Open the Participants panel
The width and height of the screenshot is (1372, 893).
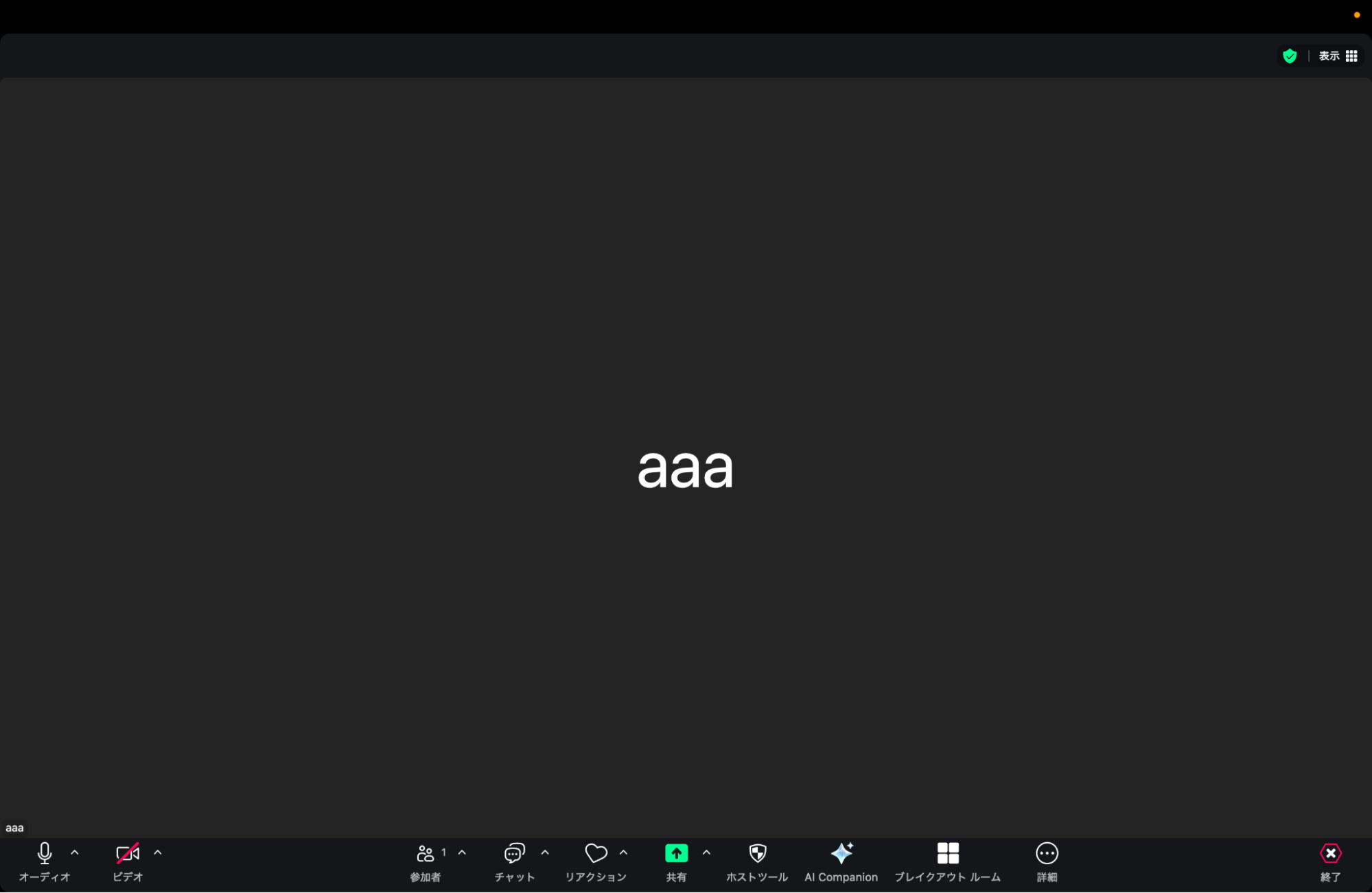point(426,853)
